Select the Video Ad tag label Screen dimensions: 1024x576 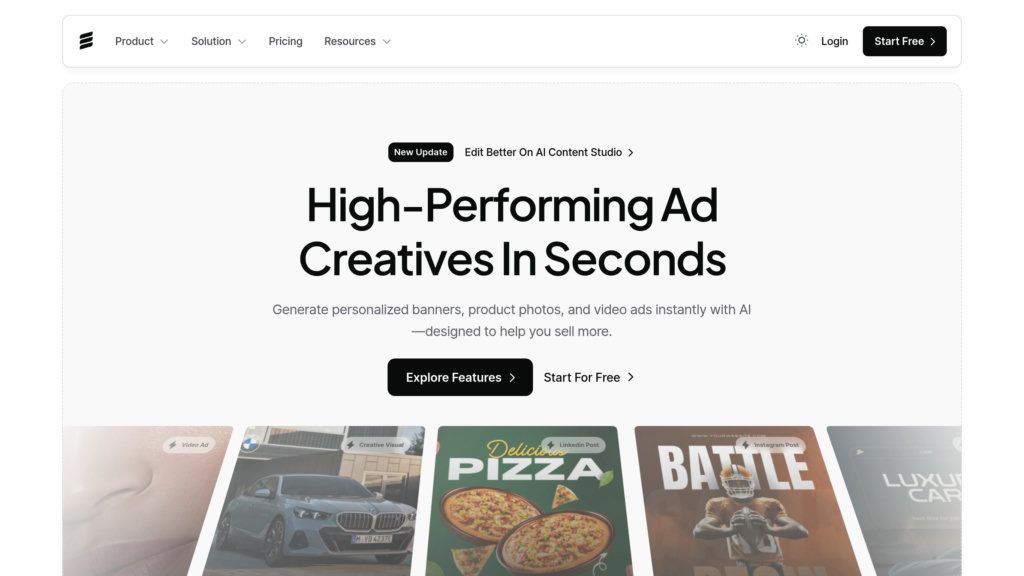(x=189, y=445)
